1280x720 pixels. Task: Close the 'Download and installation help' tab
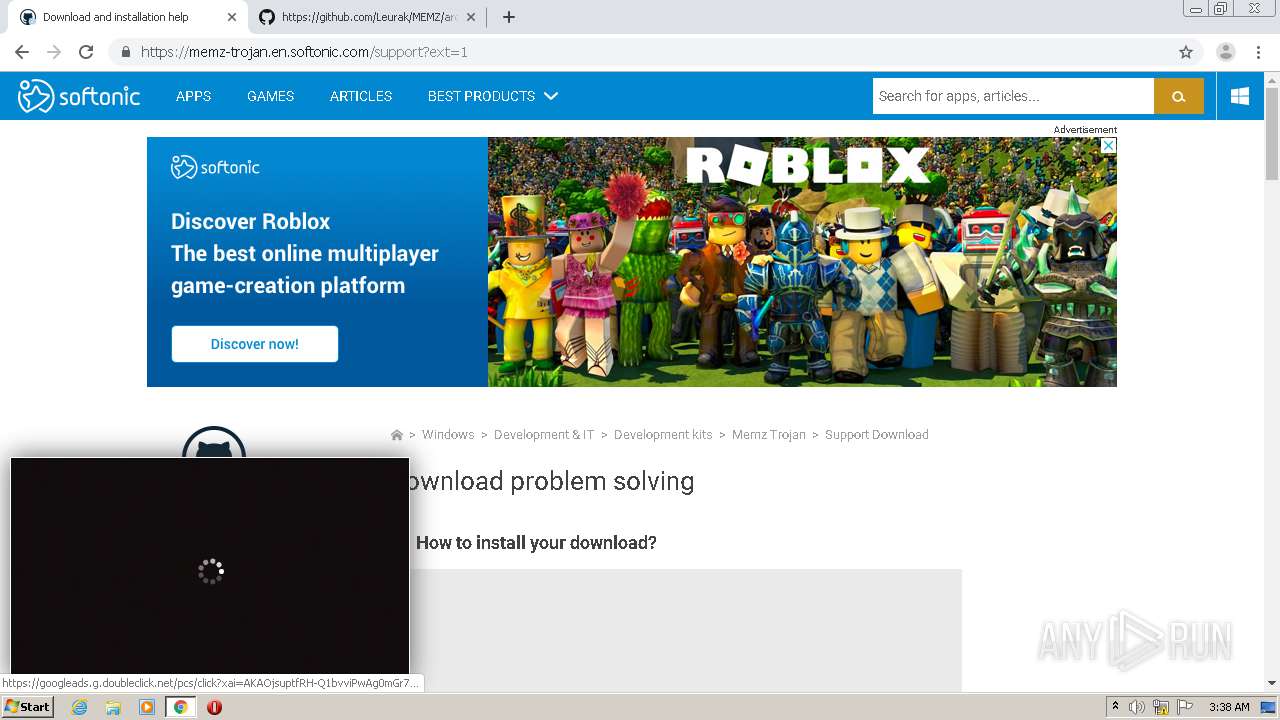click(x=232, y=17)
